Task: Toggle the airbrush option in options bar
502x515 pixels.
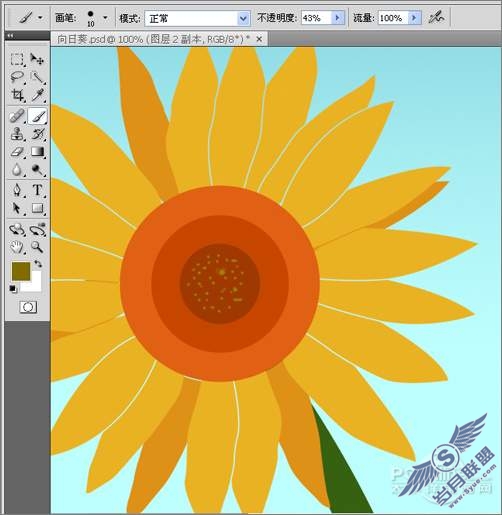Action: tap(436, 17)
